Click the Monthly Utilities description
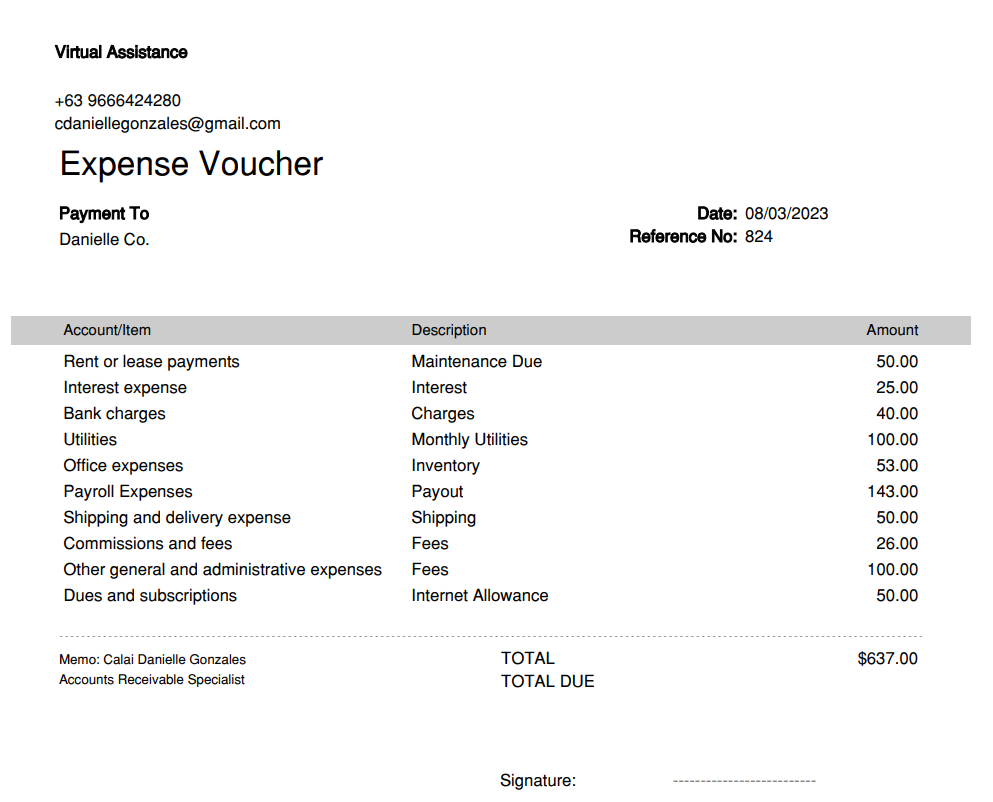 pos(469,440)
